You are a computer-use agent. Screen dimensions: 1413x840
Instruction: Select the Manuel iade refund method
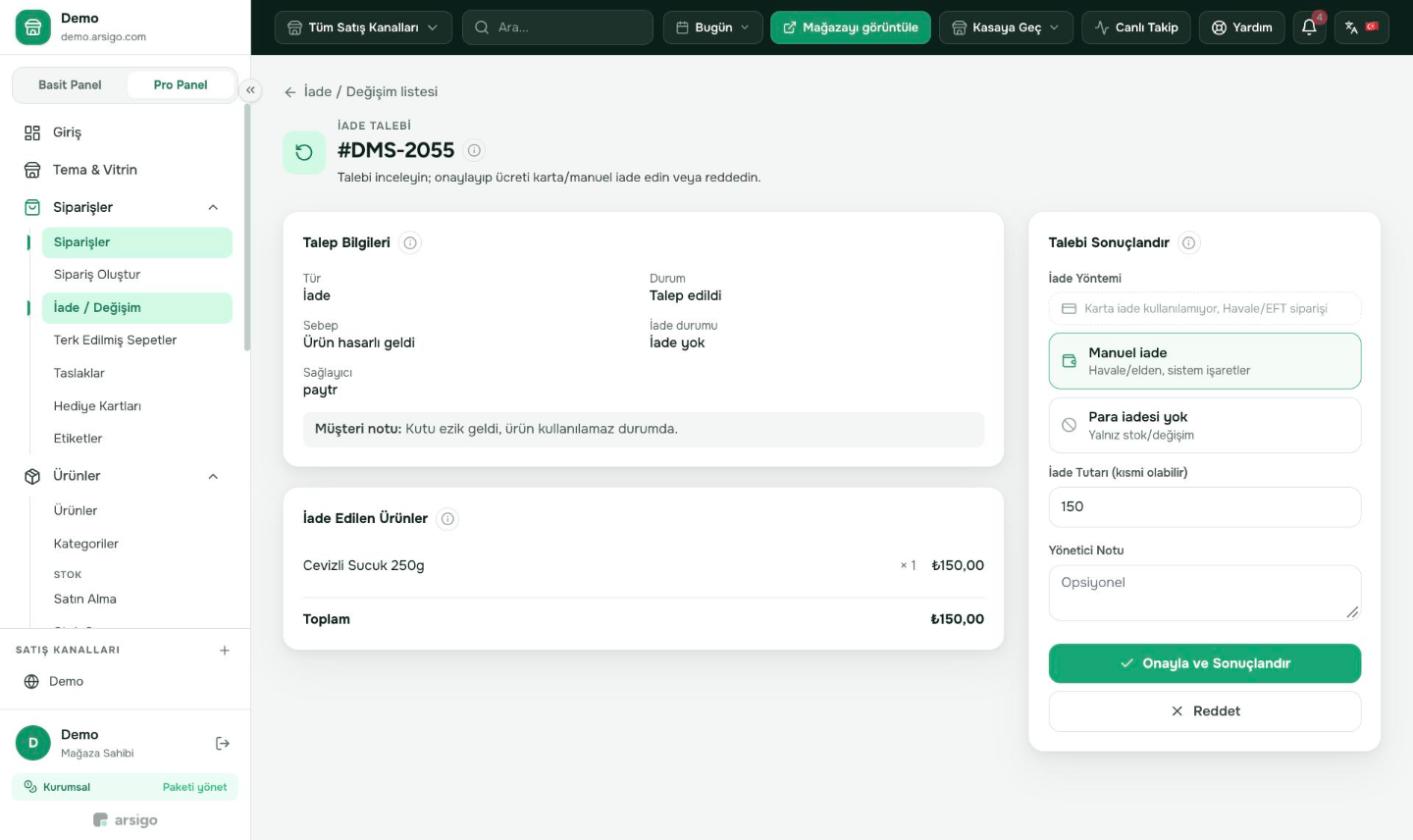(x=1204, y=361)
